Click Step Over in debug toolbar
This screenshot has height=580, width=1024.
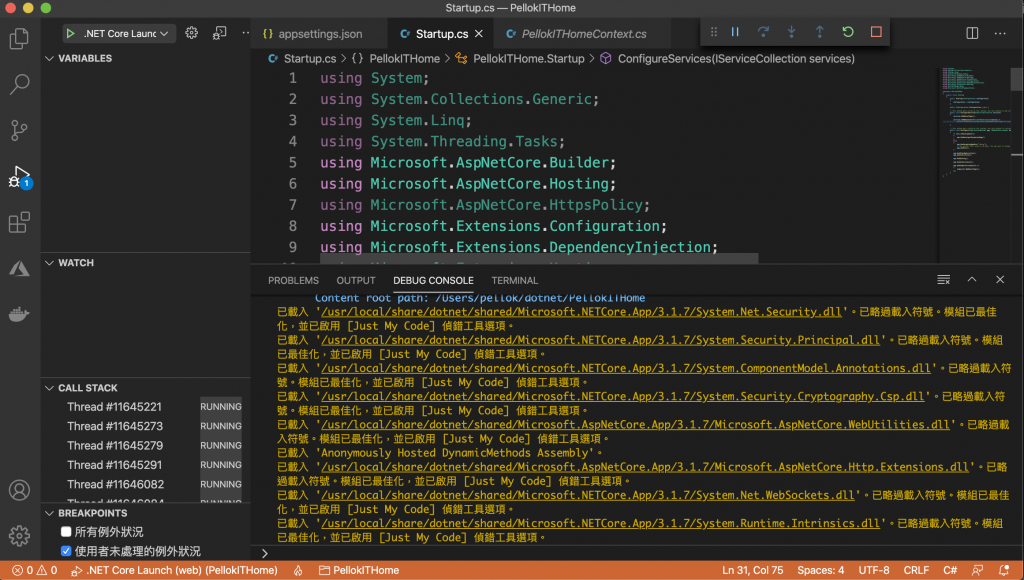point(763,32)
